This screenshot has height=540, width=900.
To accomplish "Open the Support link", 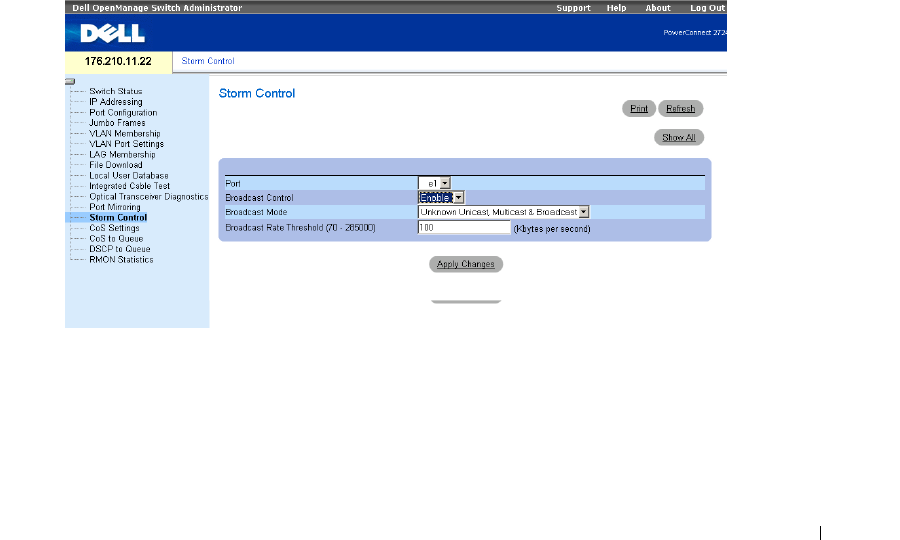I will pos(573,8).
